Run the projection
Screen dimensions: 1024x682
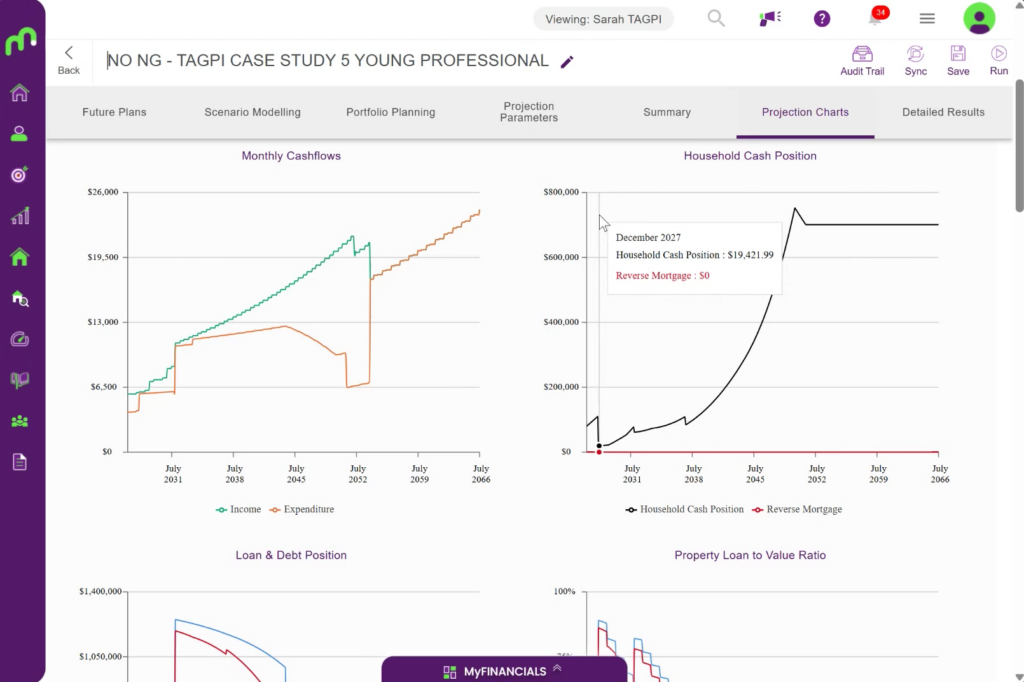coord(999,61)
